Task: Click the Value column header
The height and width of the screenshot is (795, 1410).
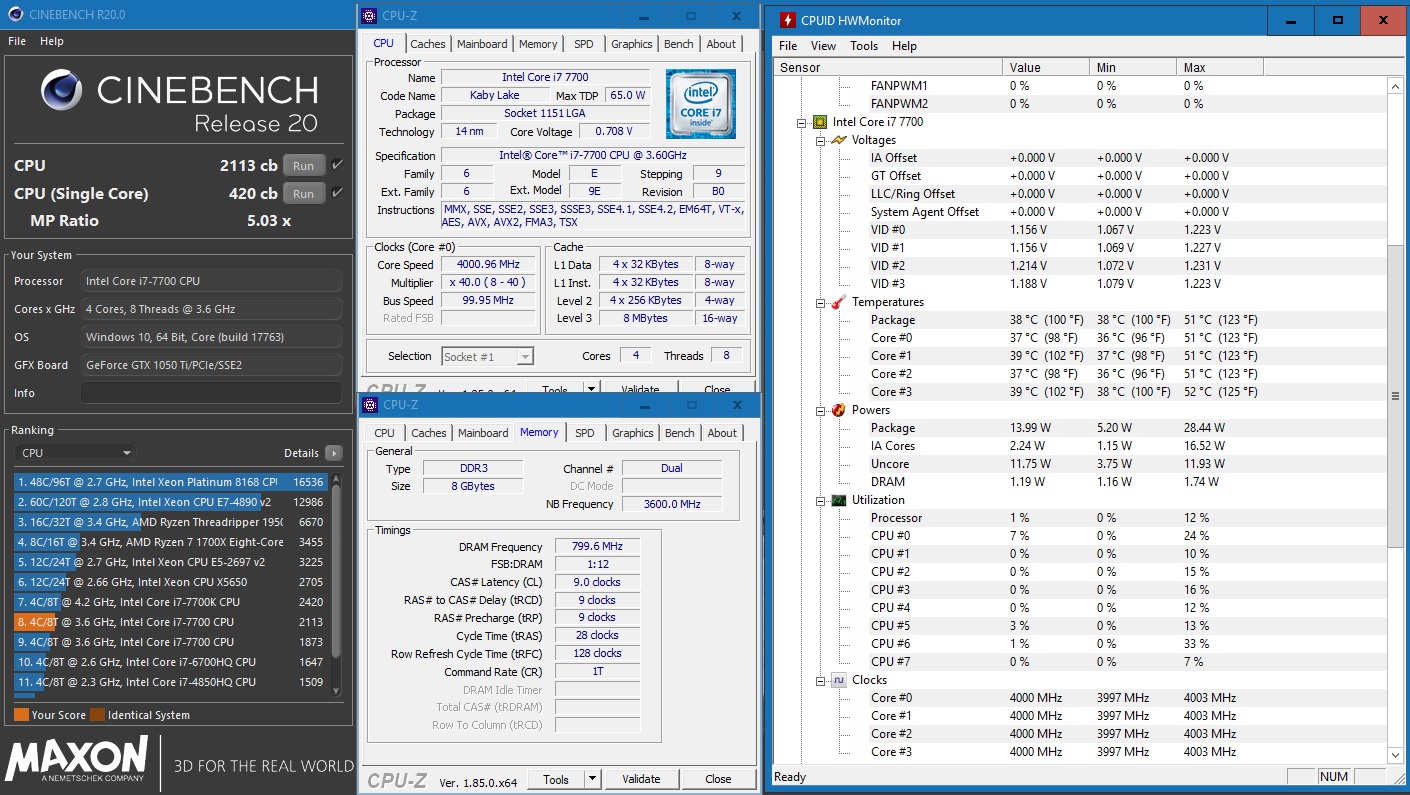Action: pos(1046,67)
